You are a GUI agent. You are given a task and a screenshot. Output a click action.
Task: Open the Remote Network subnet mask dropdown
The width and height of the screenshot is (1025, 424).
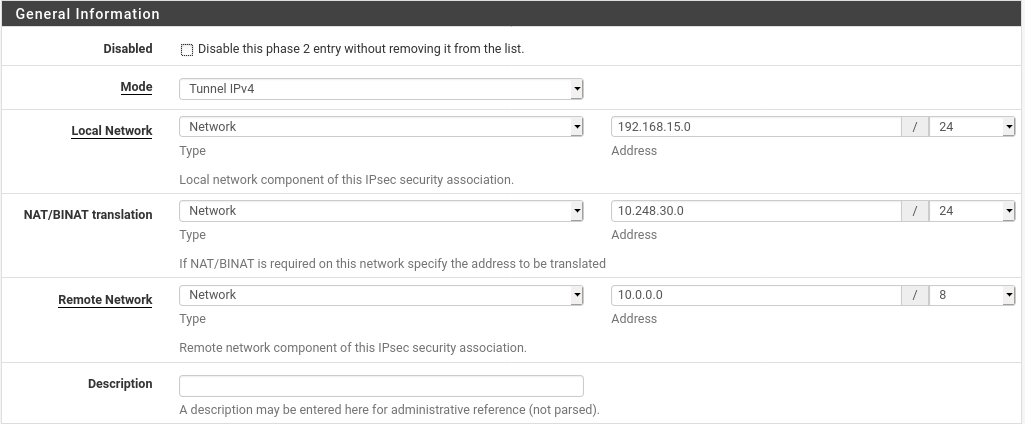tap(972, 295)
